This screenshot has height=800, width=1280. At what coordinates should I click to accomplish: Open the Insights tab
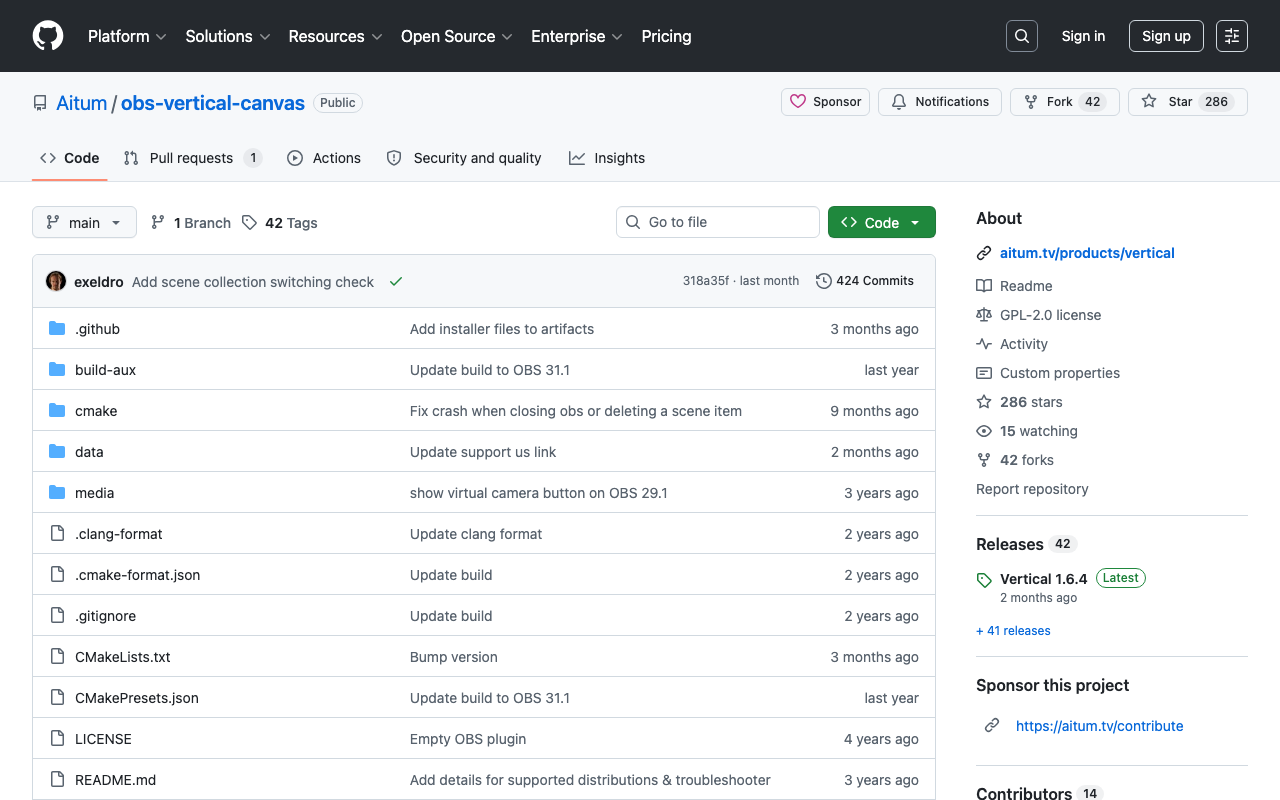[607, 158]
